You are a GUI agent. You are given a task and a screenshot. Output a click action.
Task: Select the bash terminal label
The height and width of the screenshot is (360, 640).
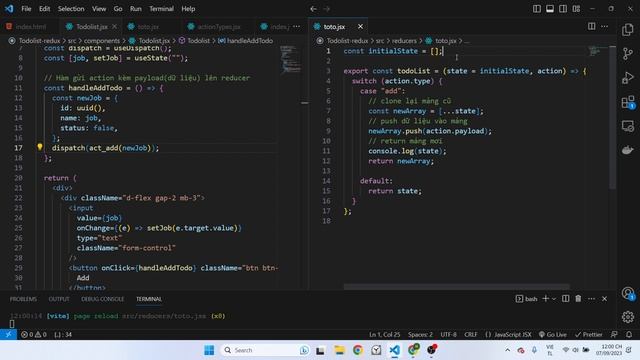pyautogui.click(x=527, y=299)
